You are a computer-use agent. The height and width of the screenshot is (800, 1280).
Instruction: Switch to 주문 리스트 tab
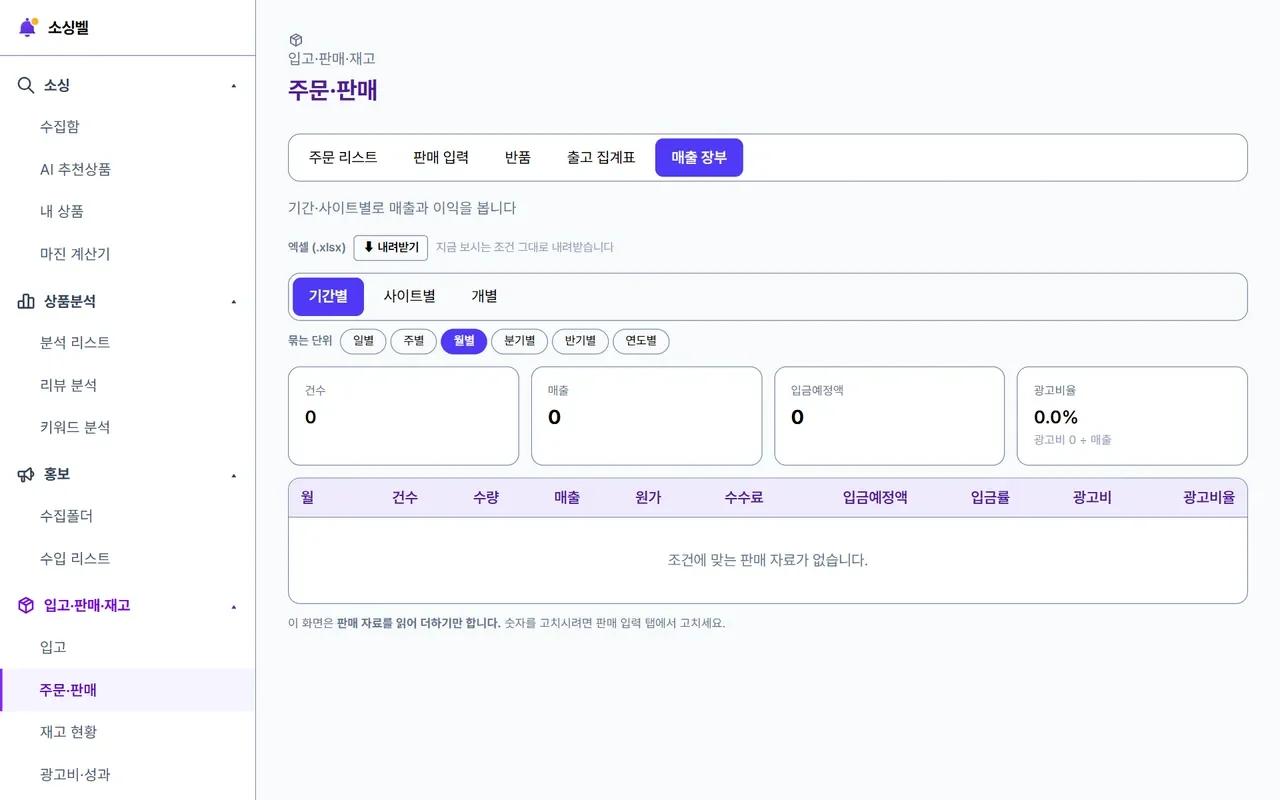343,157
